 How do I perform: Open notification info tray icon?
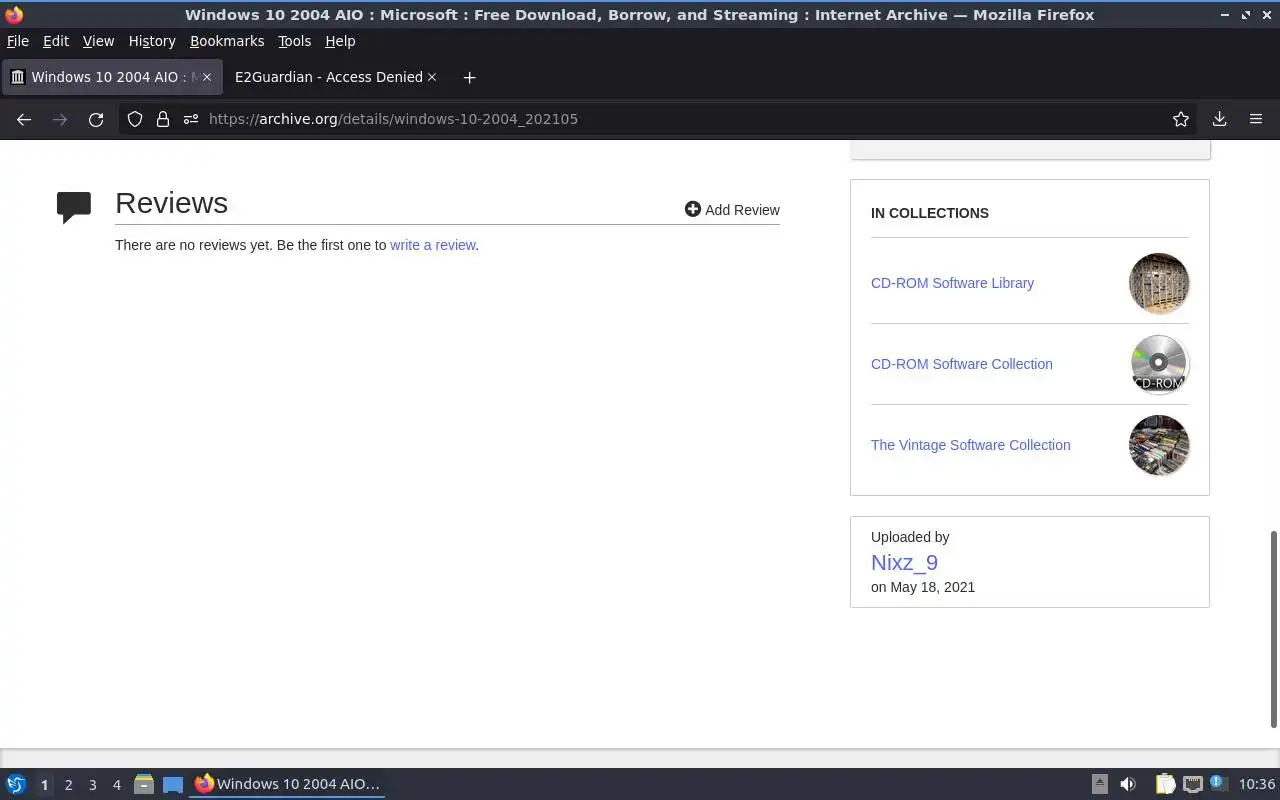tap(1217, 783)
